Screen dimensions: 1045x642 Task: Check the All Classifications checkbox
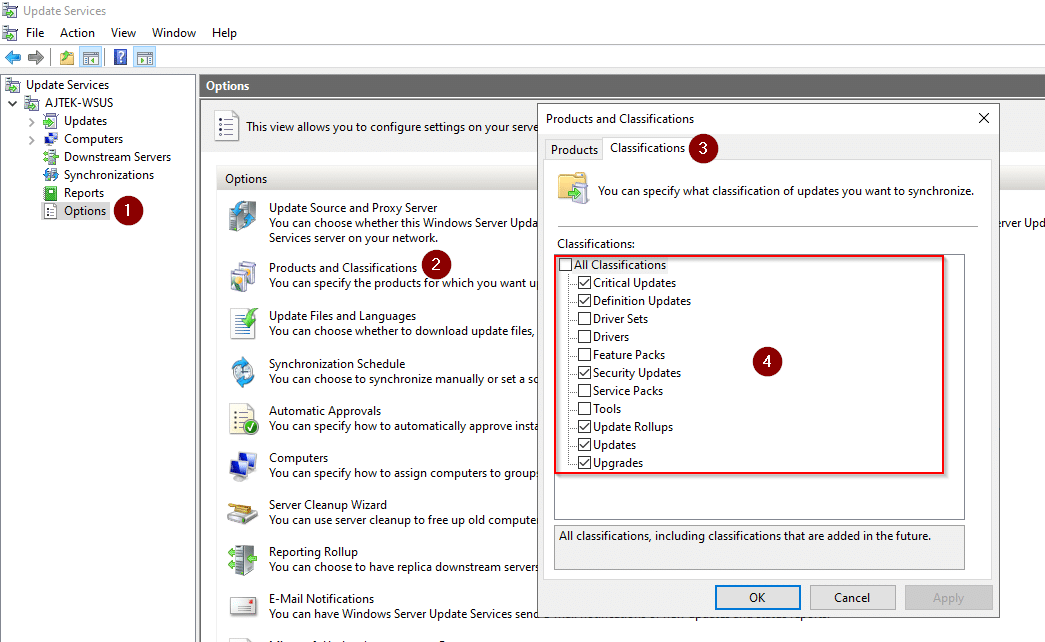(566, 265)
